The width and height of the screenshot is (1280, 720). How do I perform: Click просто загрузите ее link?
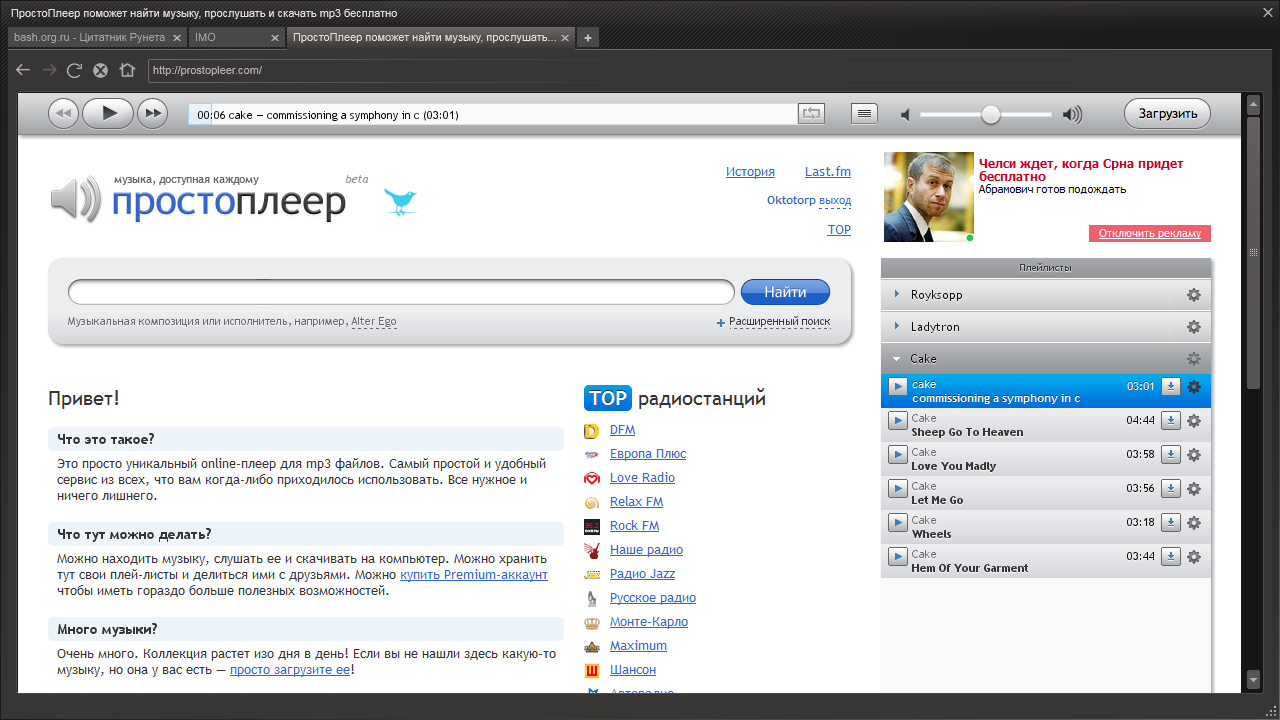tap(290, 669)
